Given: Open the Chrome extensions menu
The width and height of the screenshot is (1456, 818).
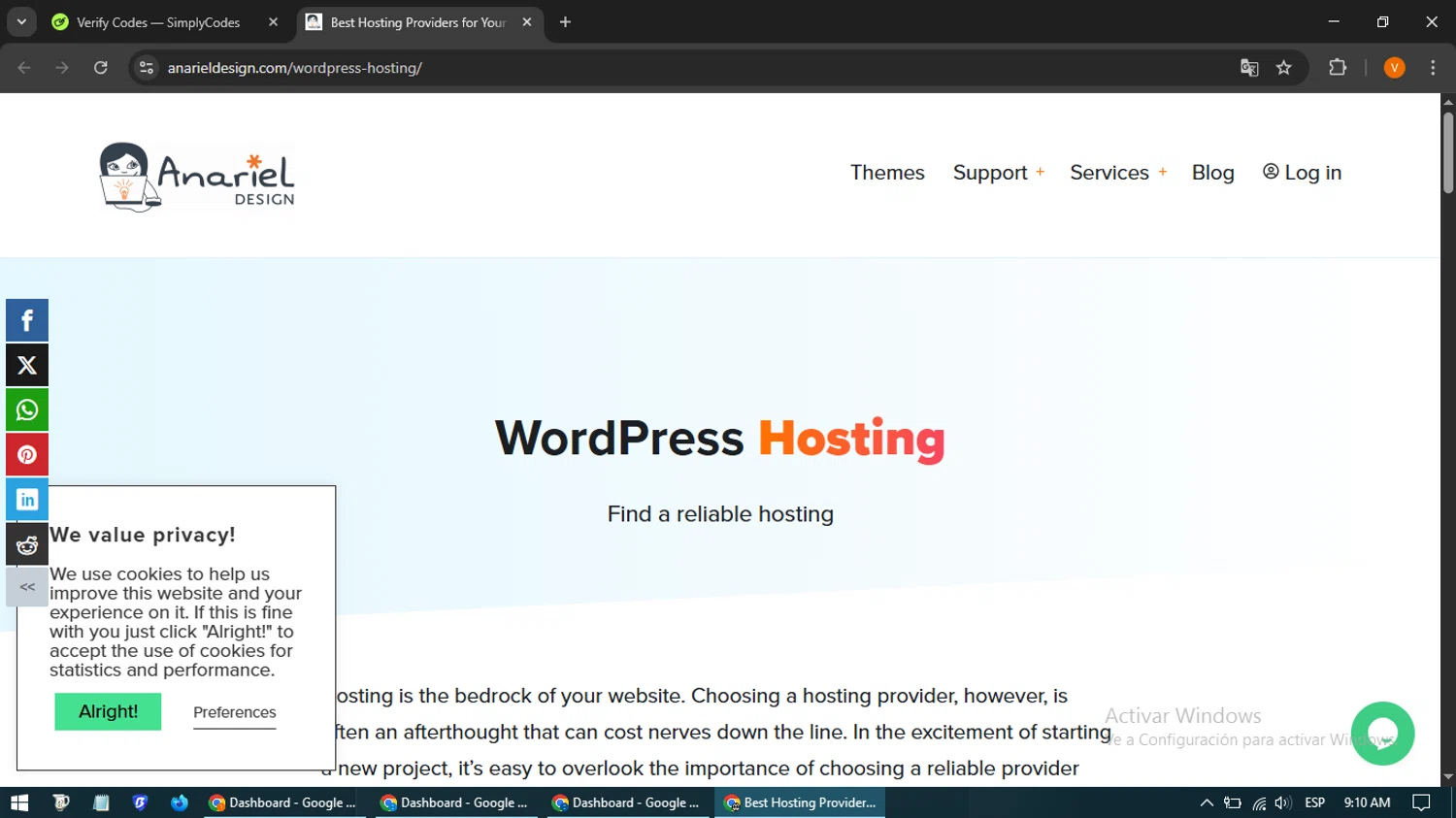Looking at the screenshot, I should (1338, 68).
